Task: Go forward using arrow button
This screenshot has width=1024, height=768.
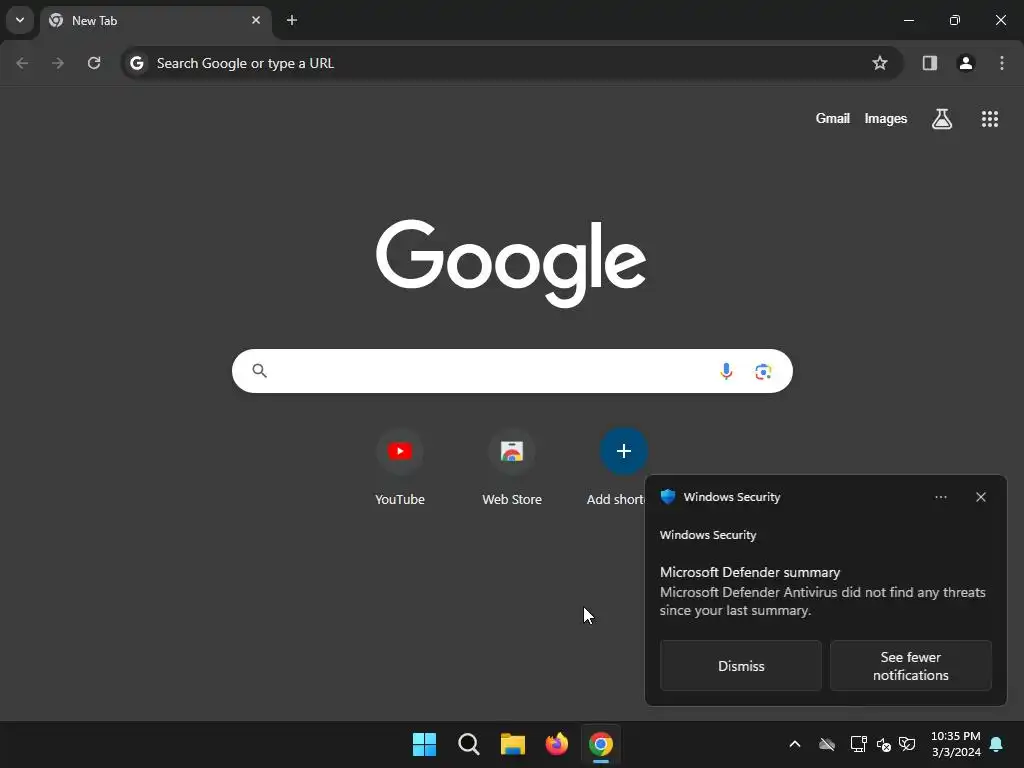Action: 58,63
